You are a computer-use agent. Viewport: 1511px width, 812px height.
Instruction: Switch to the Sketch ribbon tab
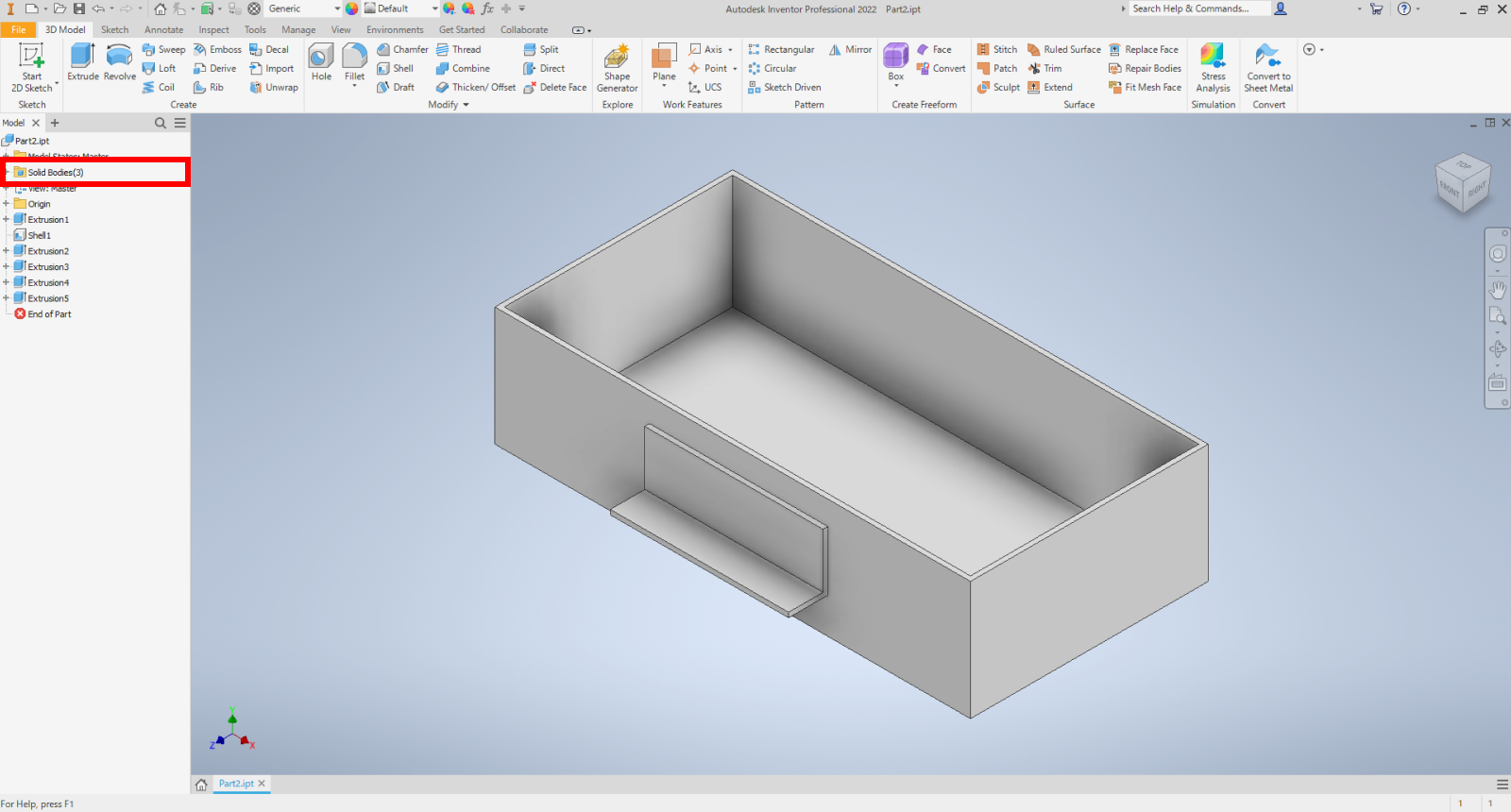click(x=114, y=29)
